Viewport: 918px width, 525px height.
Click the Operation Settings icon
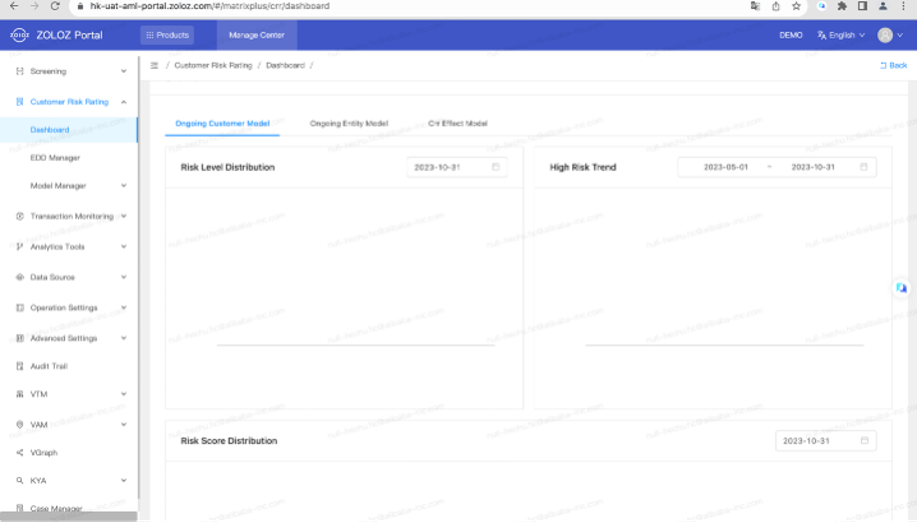pos(20,308)
